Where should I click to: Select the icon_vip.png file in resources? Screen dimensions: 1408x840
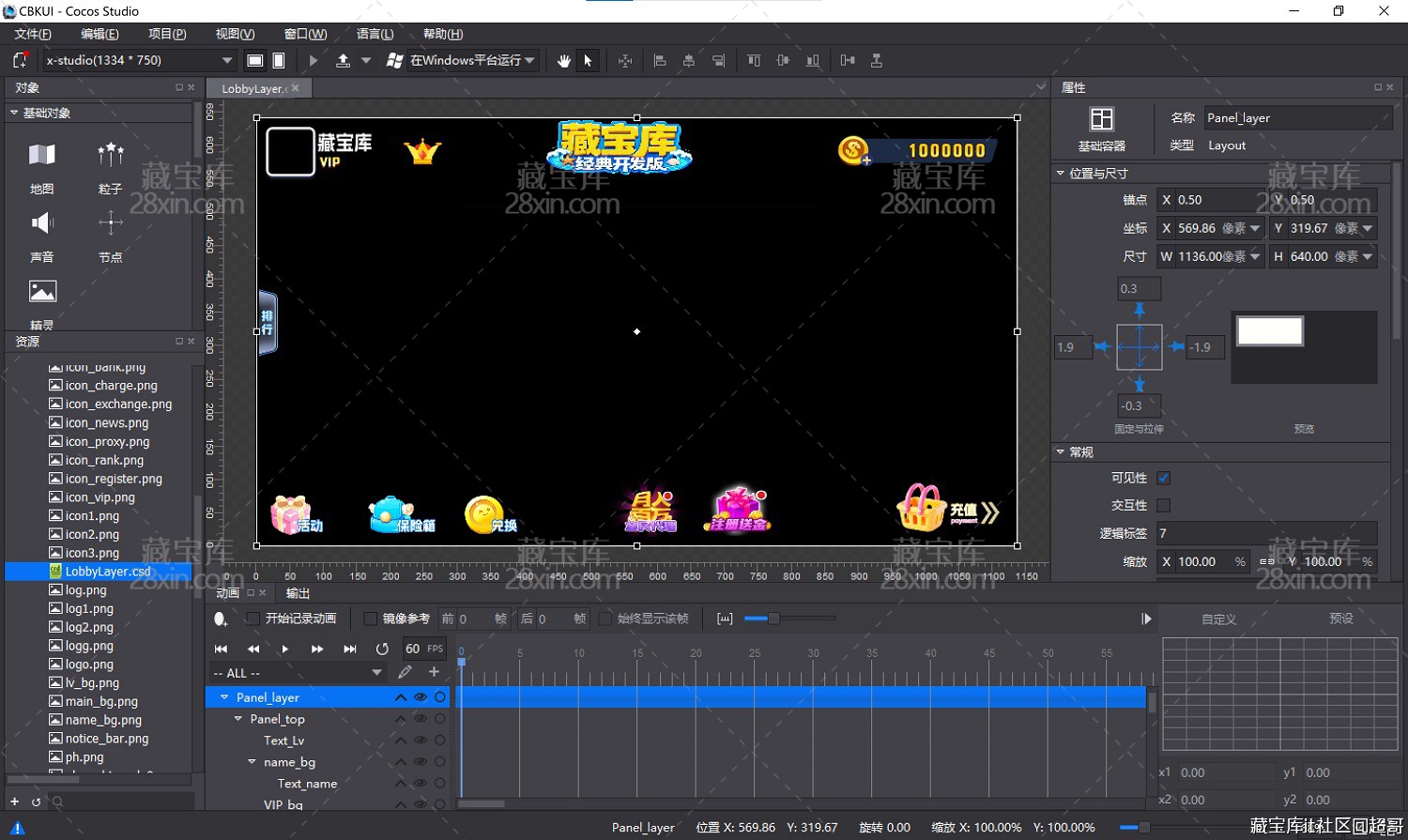point(99,497)
